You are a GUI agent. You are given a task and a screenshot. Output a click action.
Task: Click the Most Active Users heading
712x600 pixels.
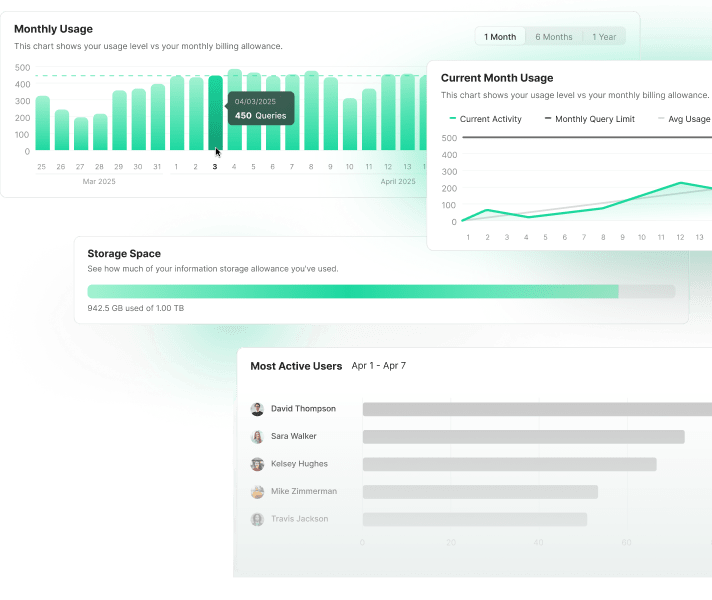pyautogui.click(x=296, y=366)
